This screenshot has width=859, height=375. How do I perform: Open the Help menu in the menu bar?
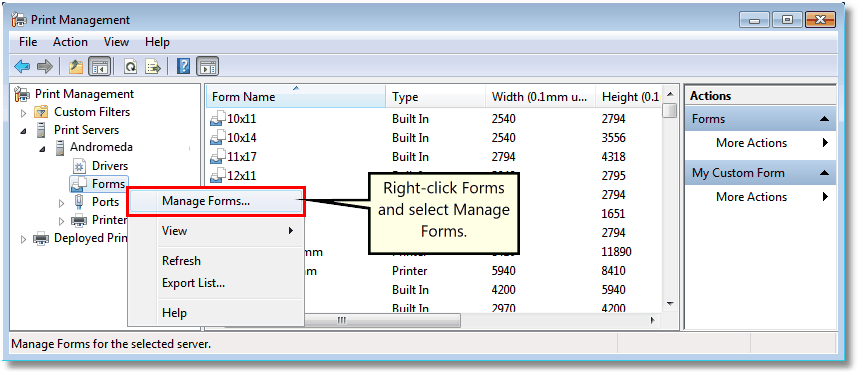point(157,42)
